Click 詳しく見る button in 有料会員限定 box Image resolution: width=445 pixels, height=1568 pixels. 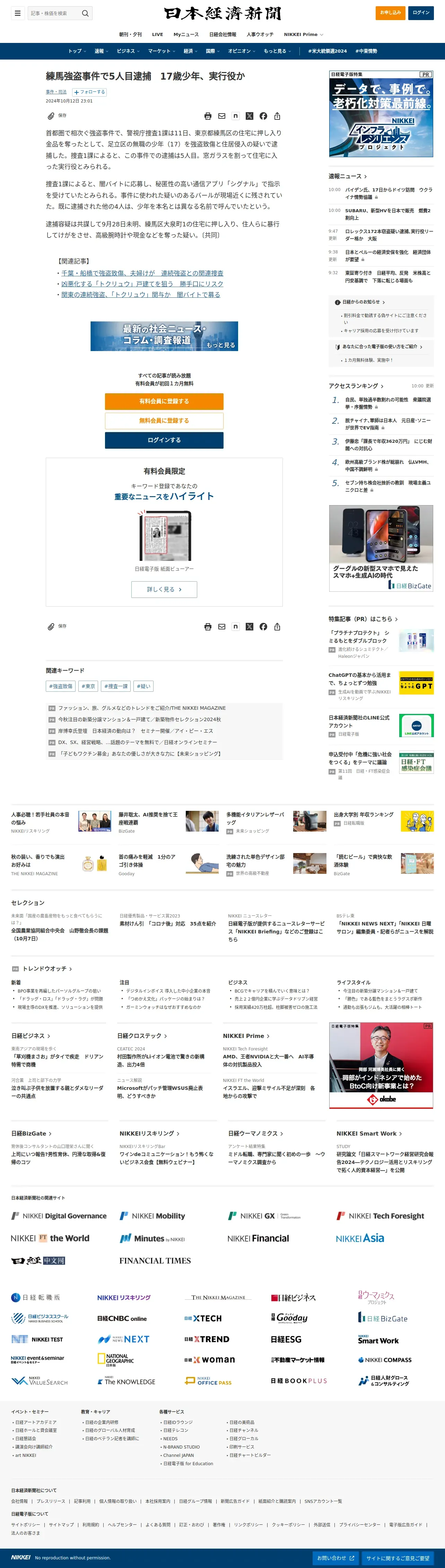point(164,589)
